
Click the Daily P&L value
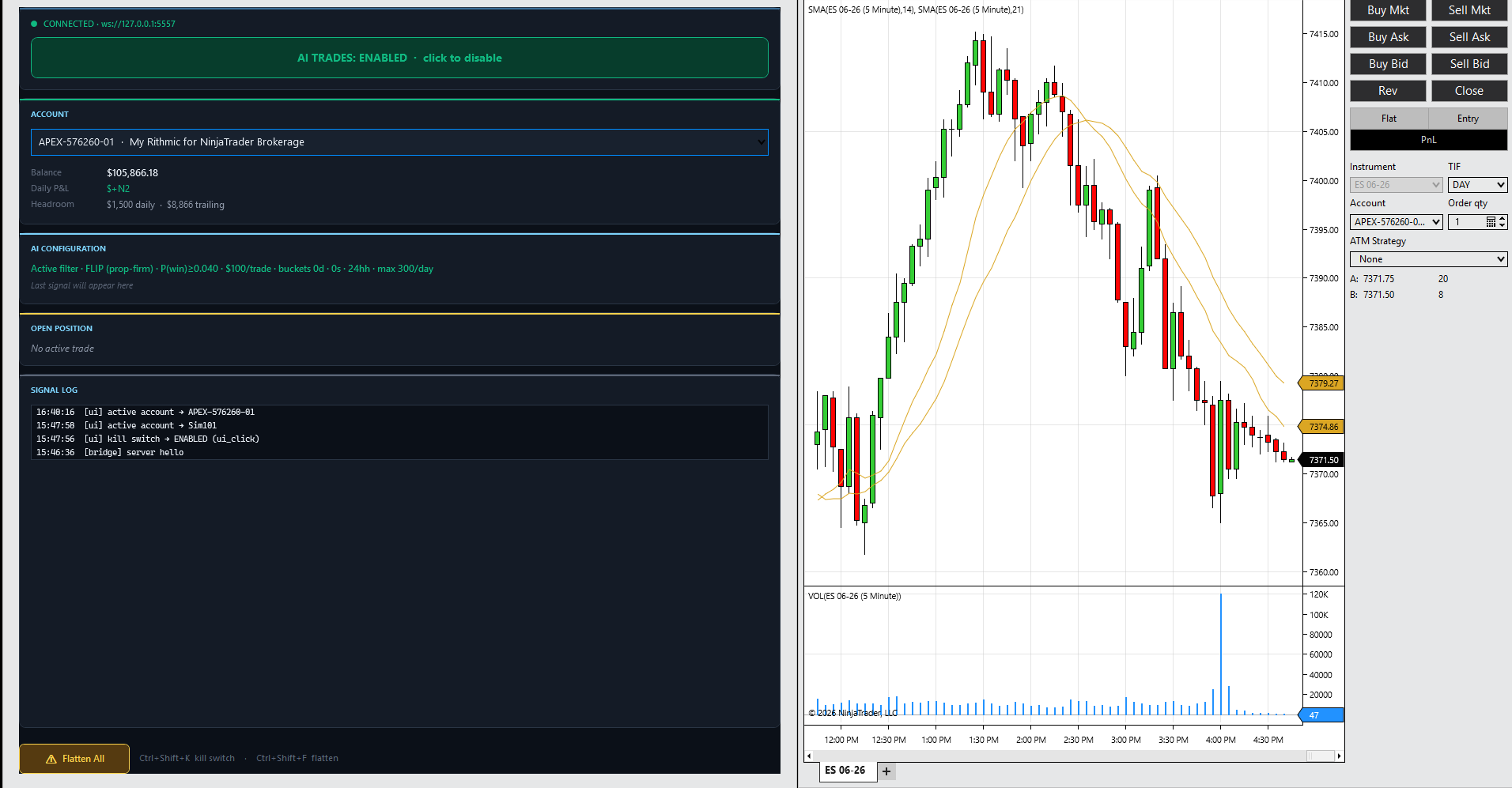(x=118, y=189)
